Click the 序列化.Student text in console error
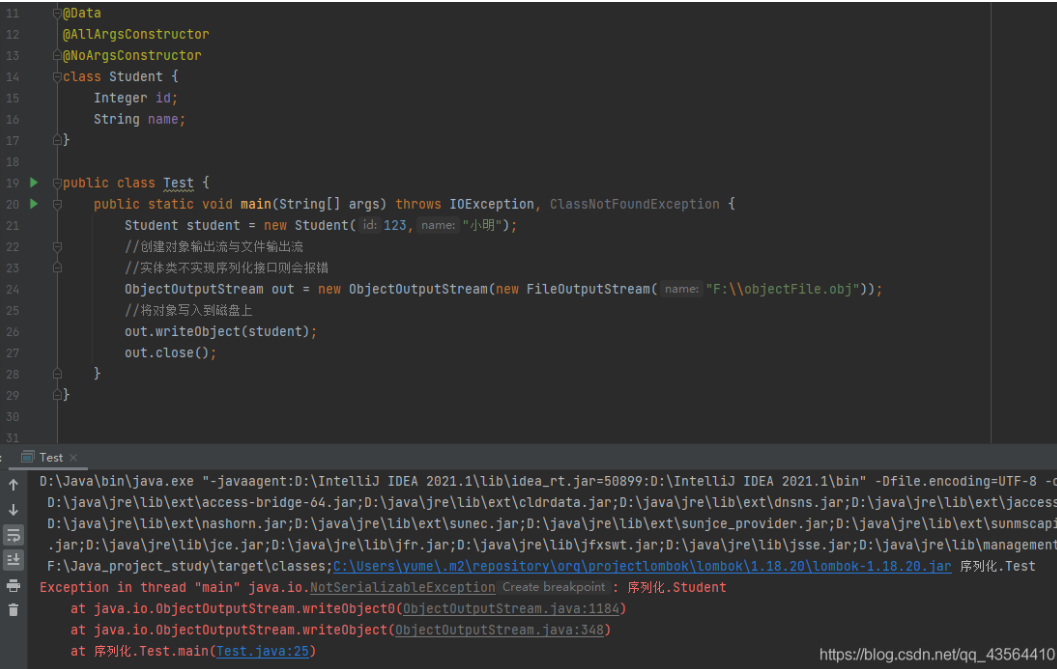Image resolution: width=1057 pixels, height=669 pixels. coord(677,587)
